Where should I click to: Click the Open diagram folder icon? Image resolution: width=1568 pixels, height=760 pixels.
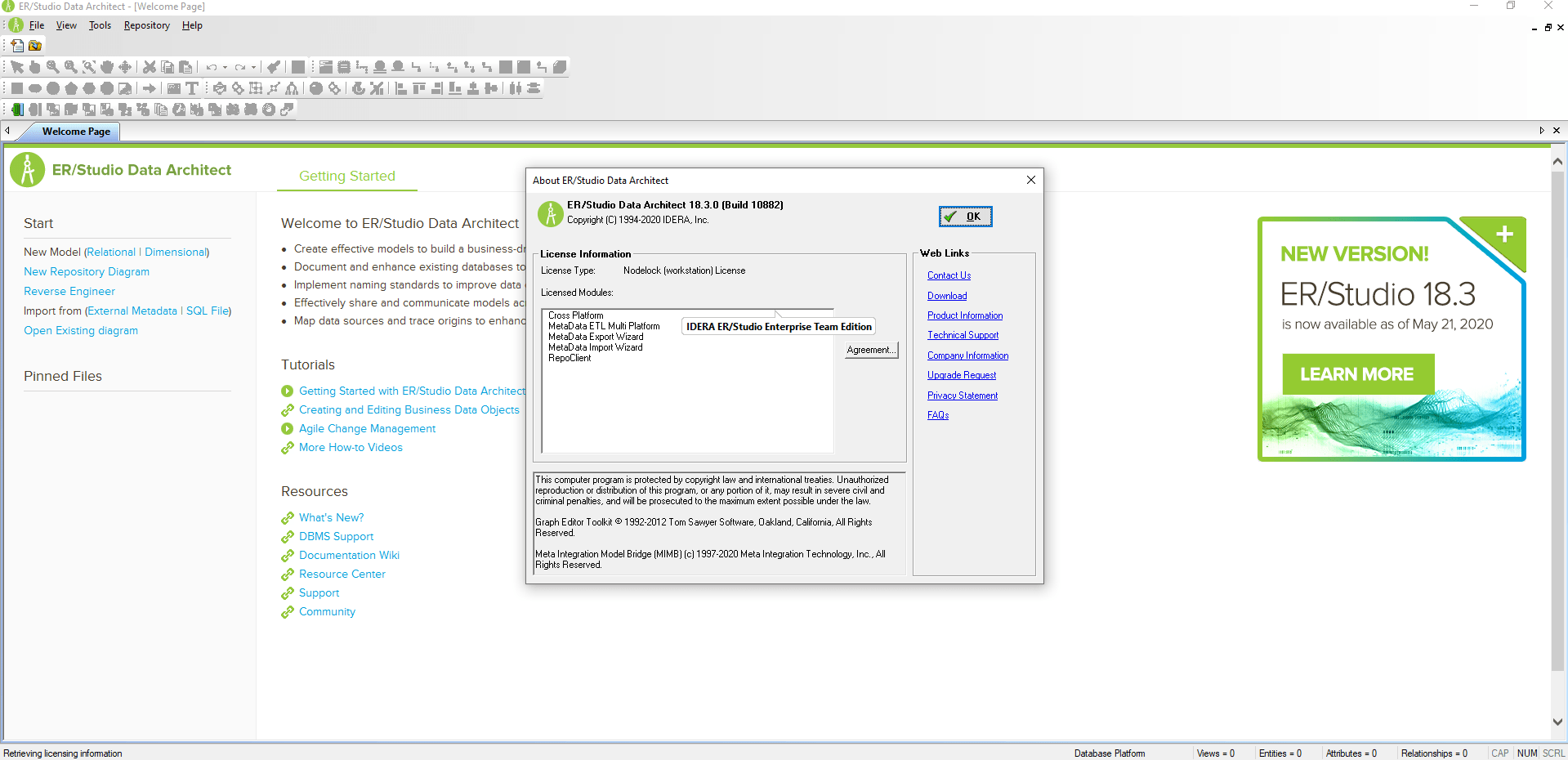(35, 46)
